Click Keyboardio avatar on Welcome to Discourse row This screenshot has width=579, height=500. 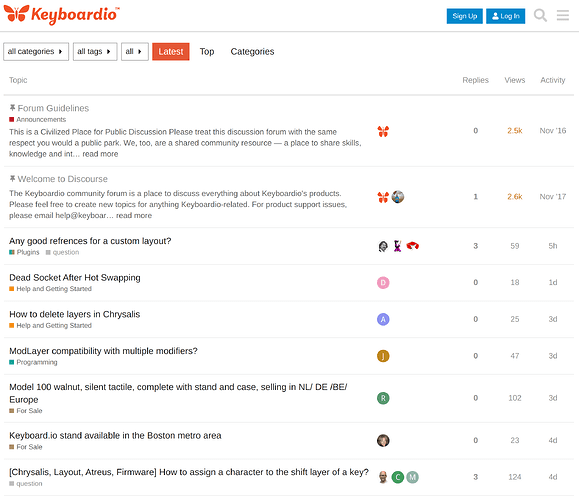coord(383,197)
